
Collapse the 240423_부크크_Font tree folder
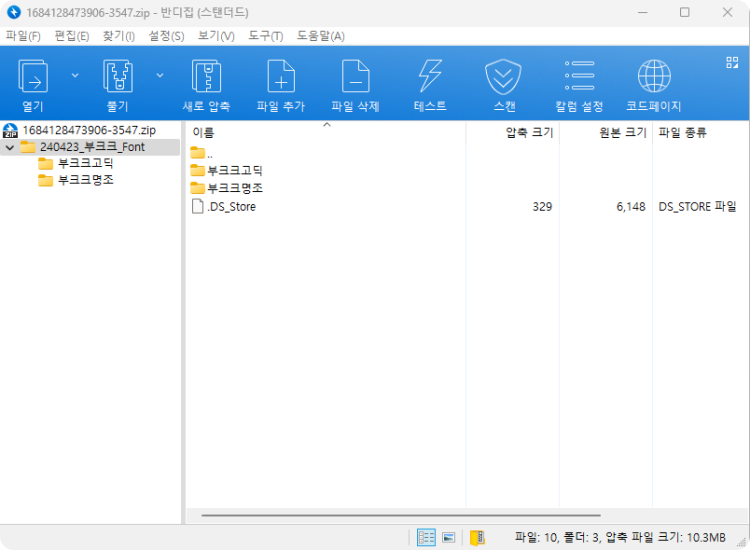pyautogui.click(x=10, y=147)
